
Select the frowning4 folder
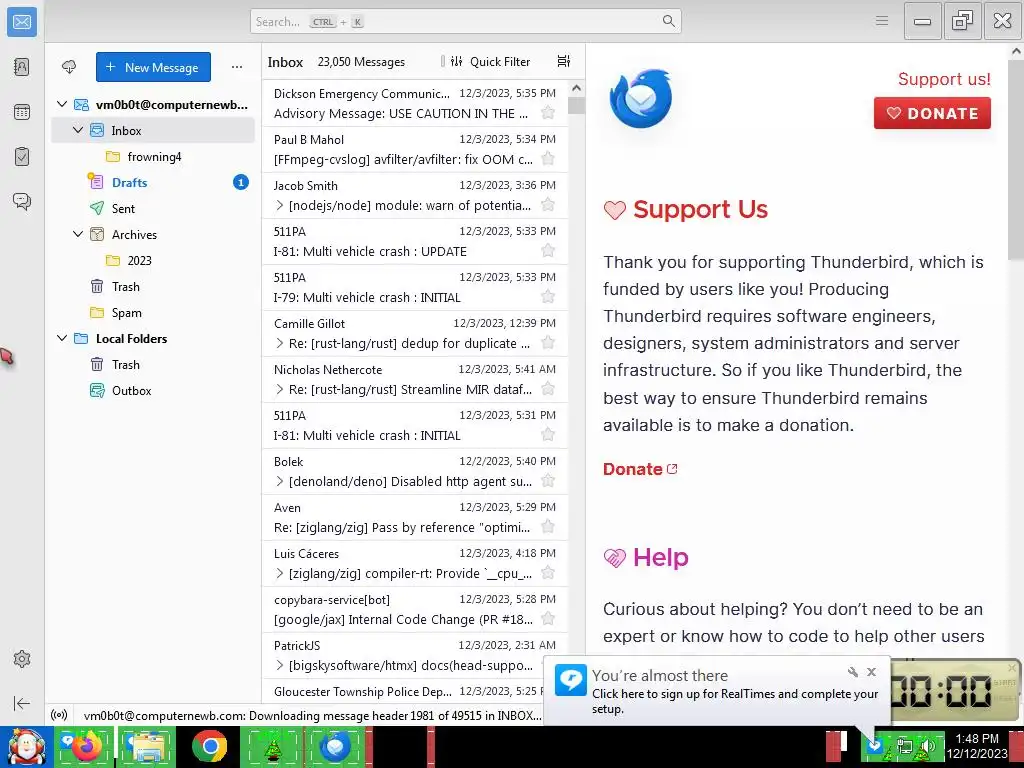pos(153,157)
